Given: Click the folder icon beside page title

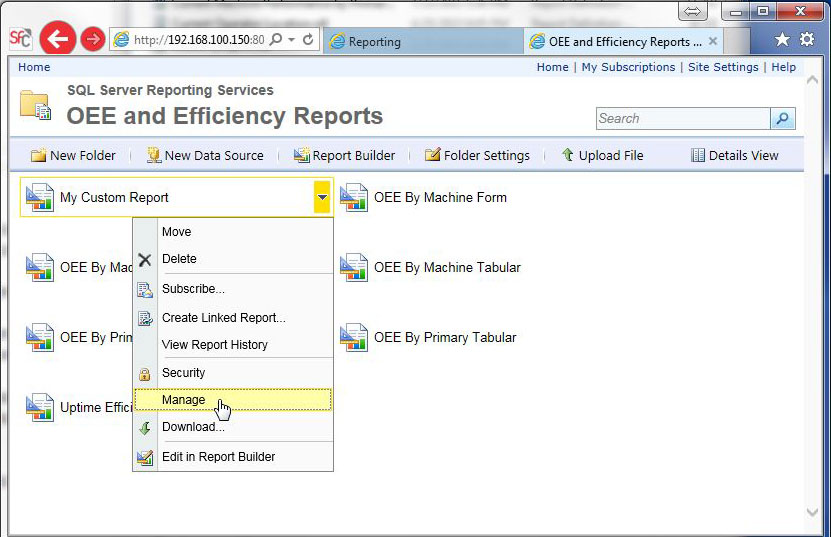Looking at the screenshot, I should point(36,105).
